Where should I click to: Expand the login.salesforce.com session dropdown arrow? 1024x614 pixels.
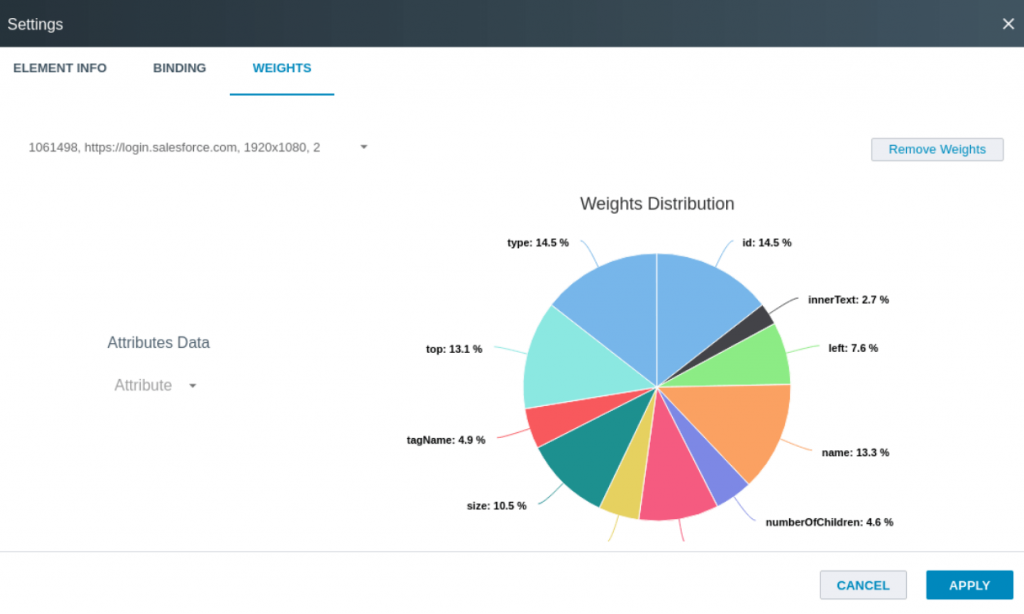click(x=364, y=147)
